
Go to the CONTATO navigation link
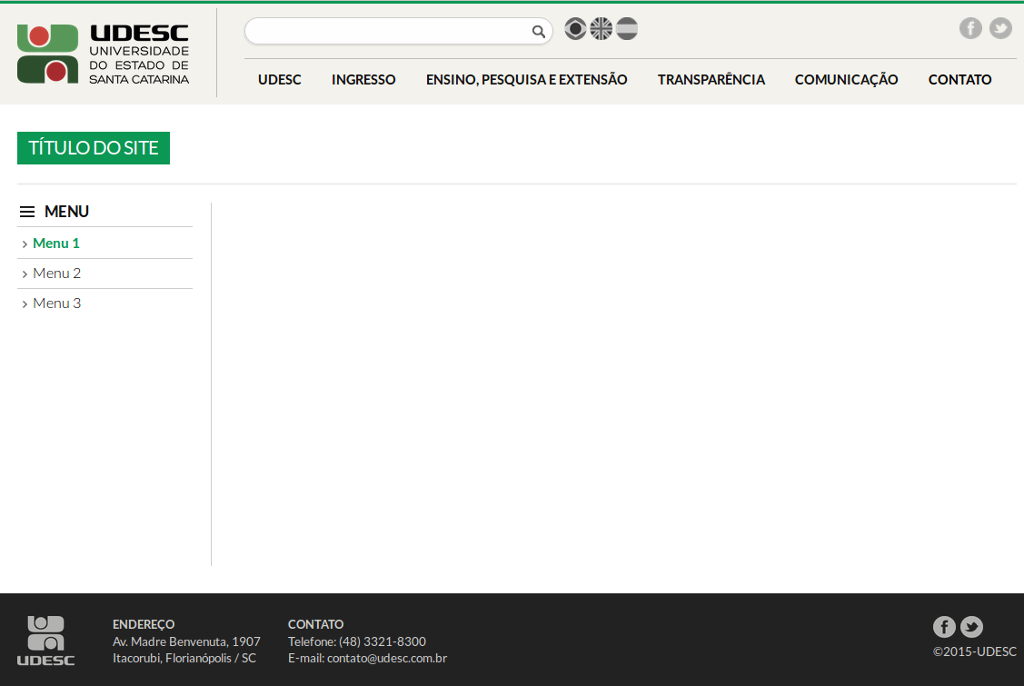959,80
